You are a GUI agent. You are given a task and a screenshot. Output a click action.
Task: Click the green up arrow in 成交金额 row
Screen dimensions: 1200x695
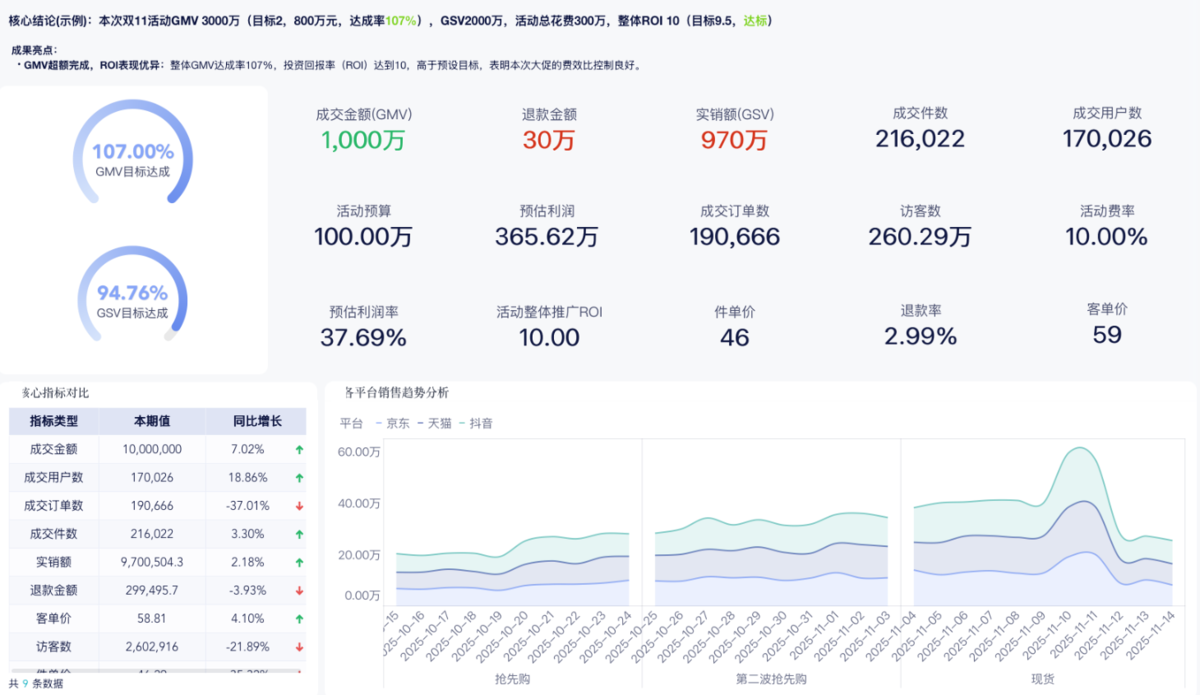click(299, 450)
